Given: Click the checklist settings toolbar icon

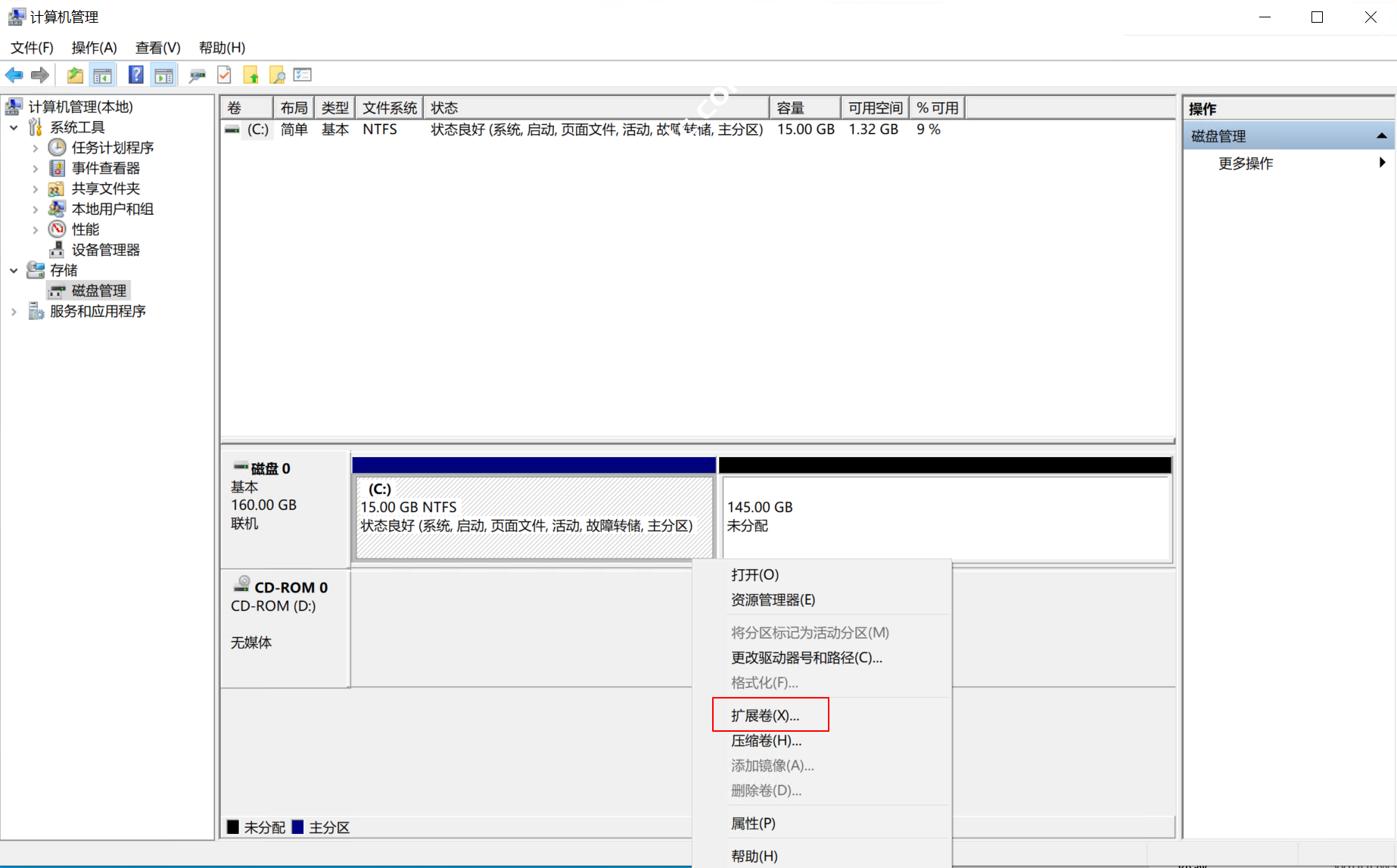Looking at the screenshot, I should coord(303,75).
